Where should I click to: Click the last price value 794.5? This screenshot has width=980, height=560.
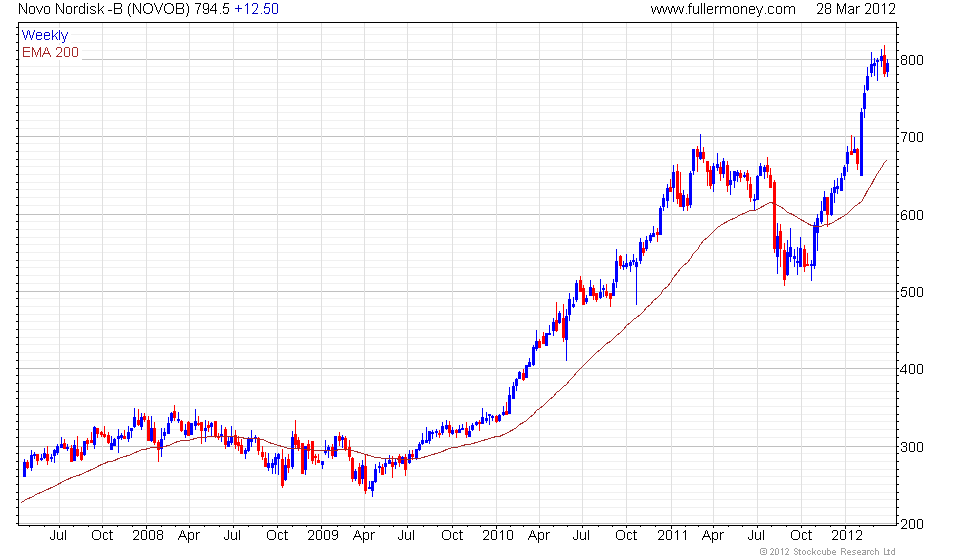pos(212,9)
